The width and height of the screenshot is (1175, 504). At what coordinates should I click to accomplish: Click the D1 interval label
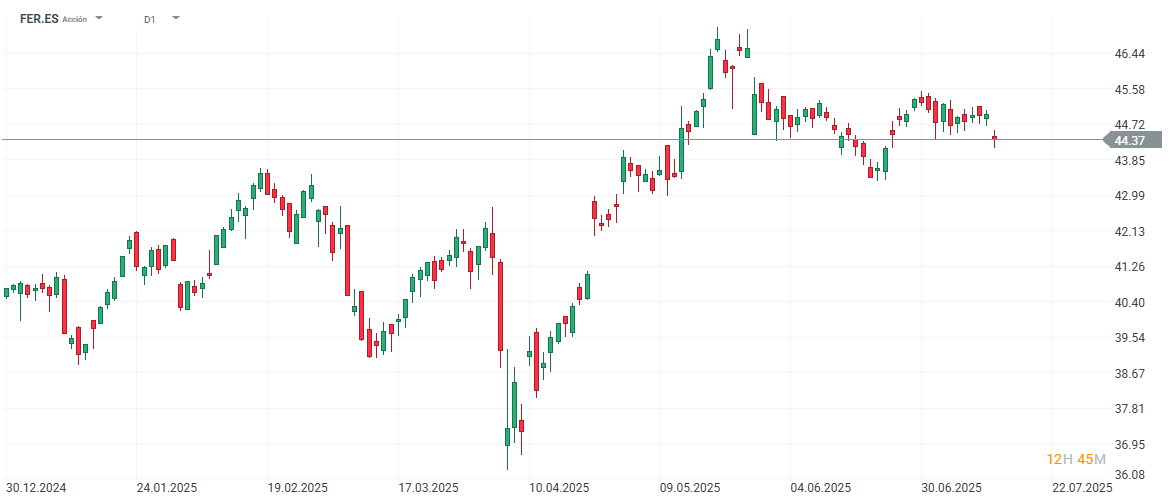coord(150,19)
